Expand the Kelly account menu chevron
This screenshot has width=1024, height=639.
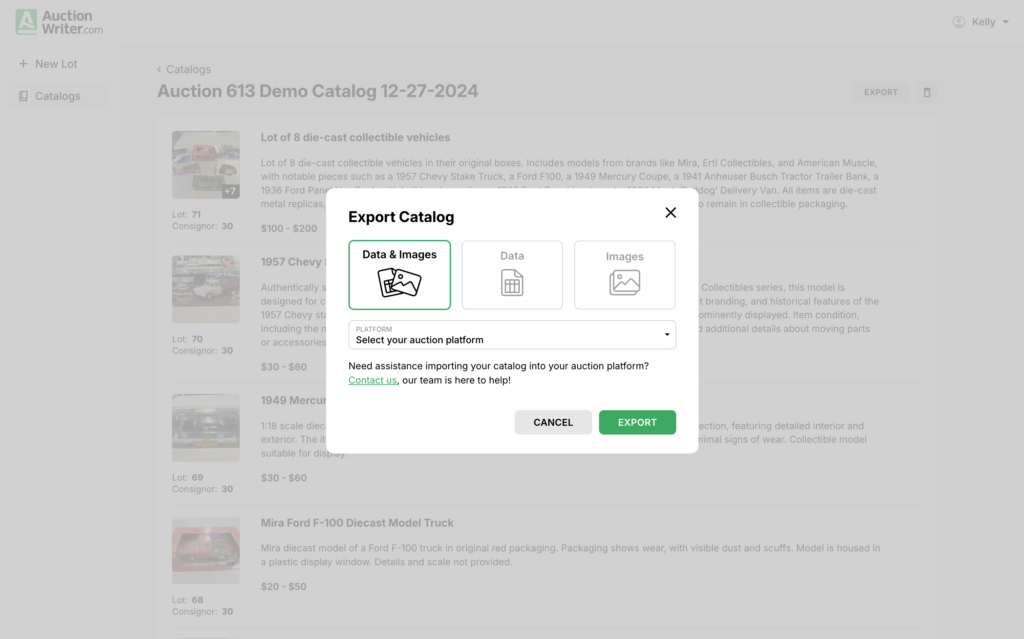(x=1004, y=21)
